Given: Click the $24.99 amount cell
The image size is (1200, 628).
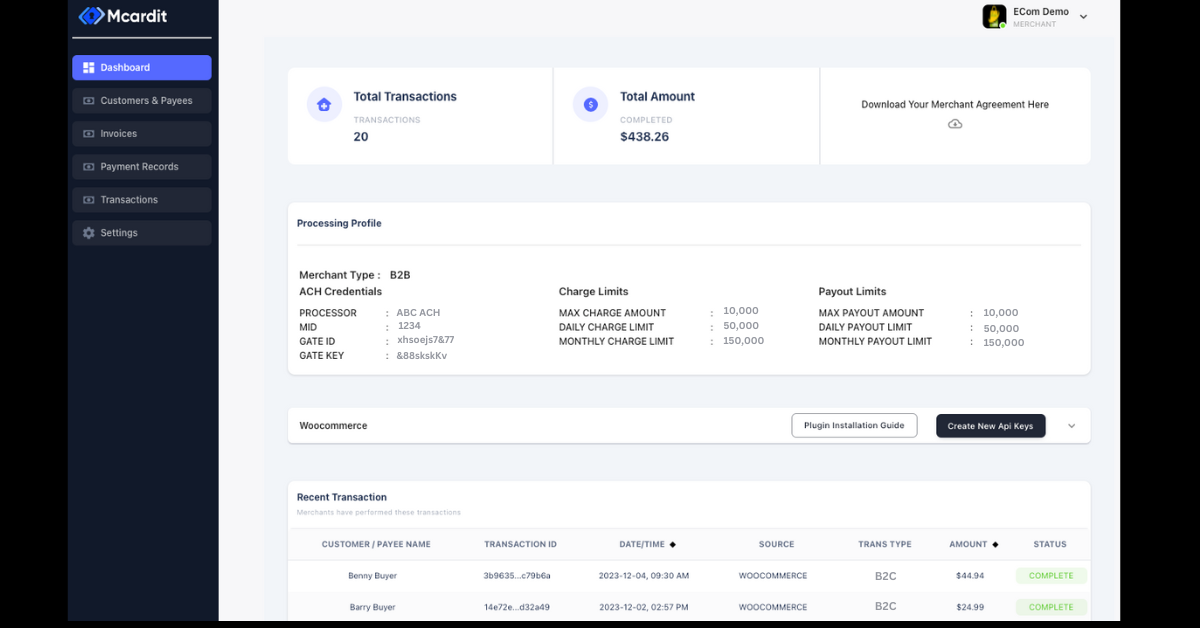Looking at the screenshot, I should click(x=970, y=607).
